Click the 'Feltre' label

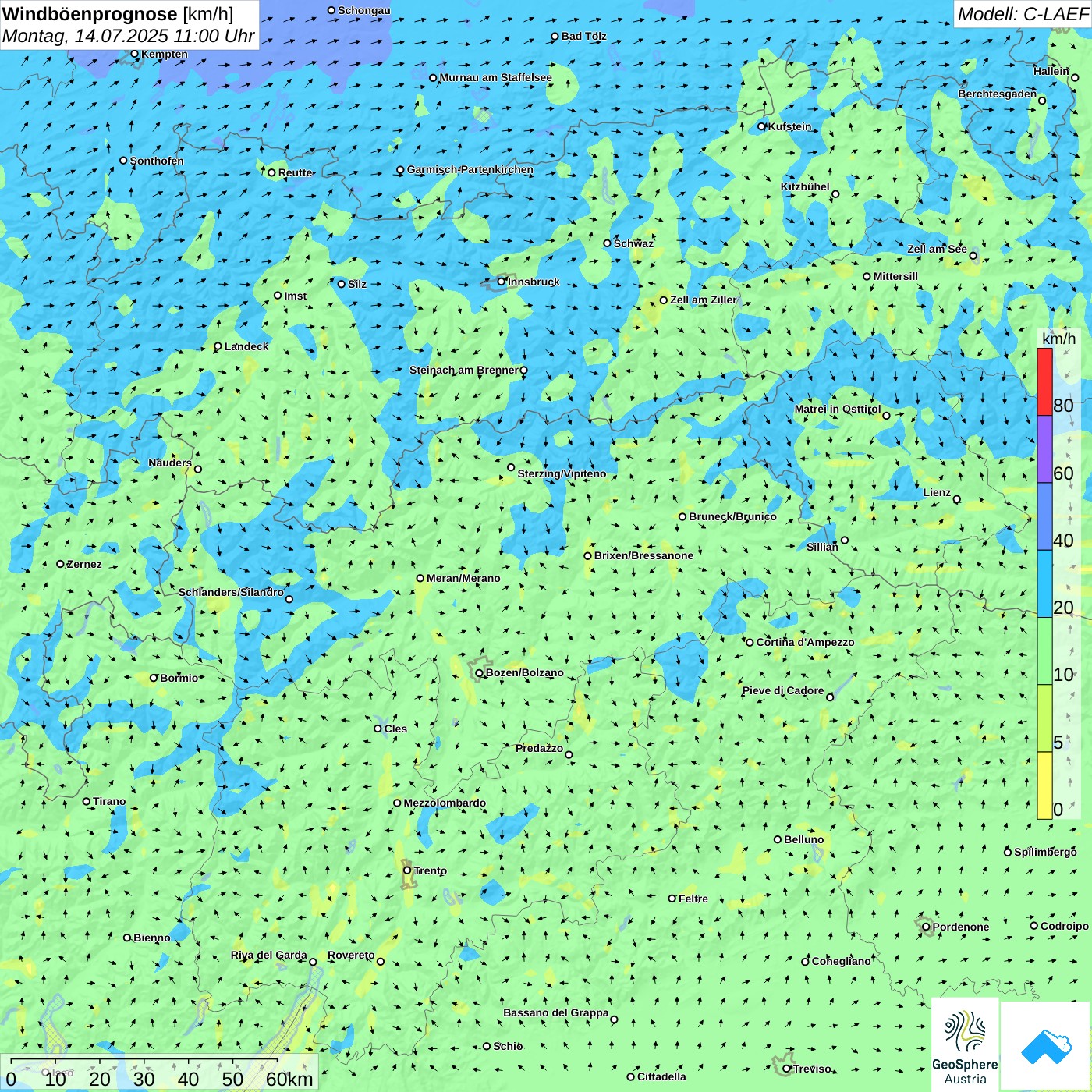click(x=693, y=899)
